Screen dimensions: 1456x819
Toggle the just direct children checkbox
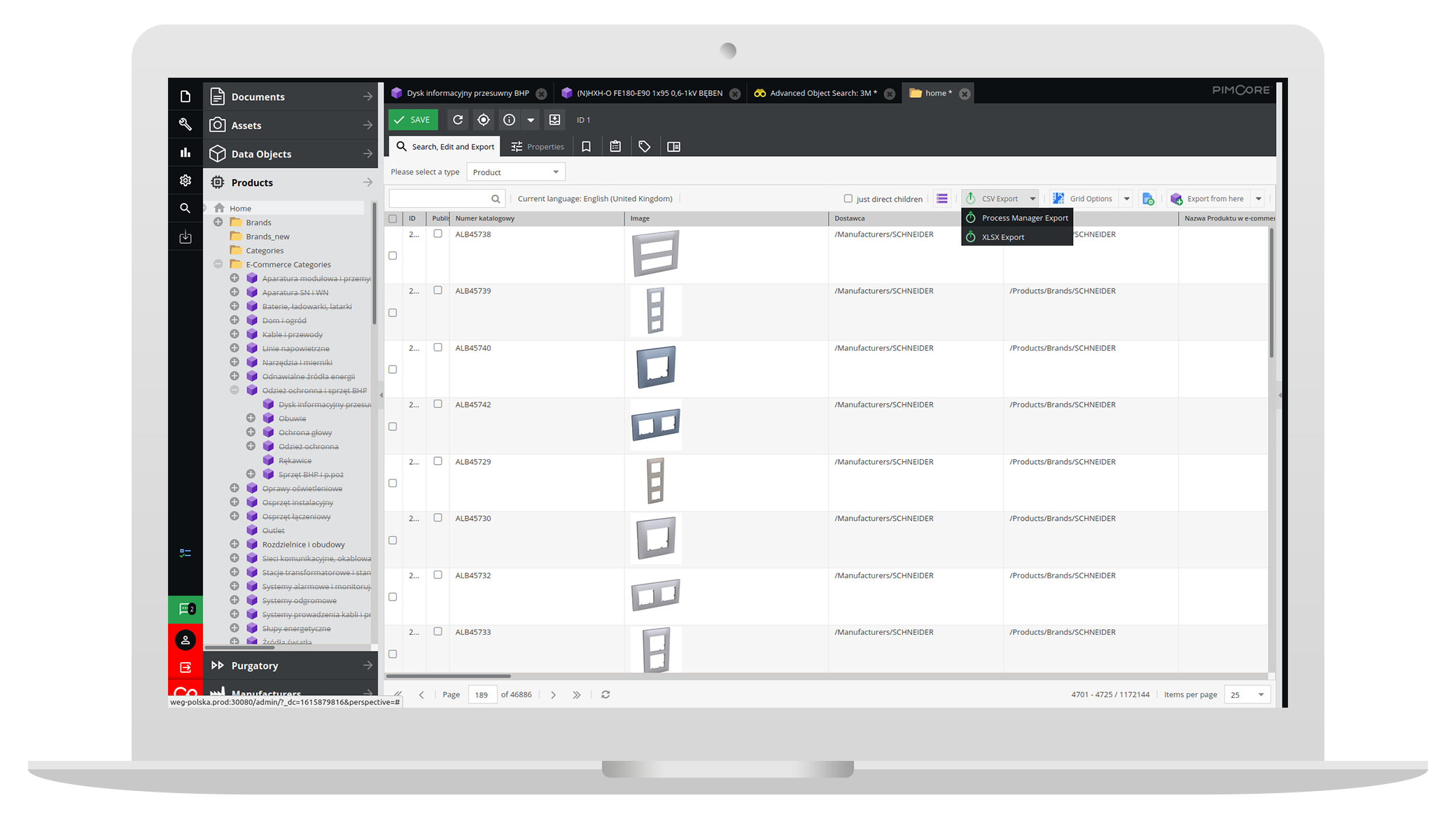click(x=848, y=199)
